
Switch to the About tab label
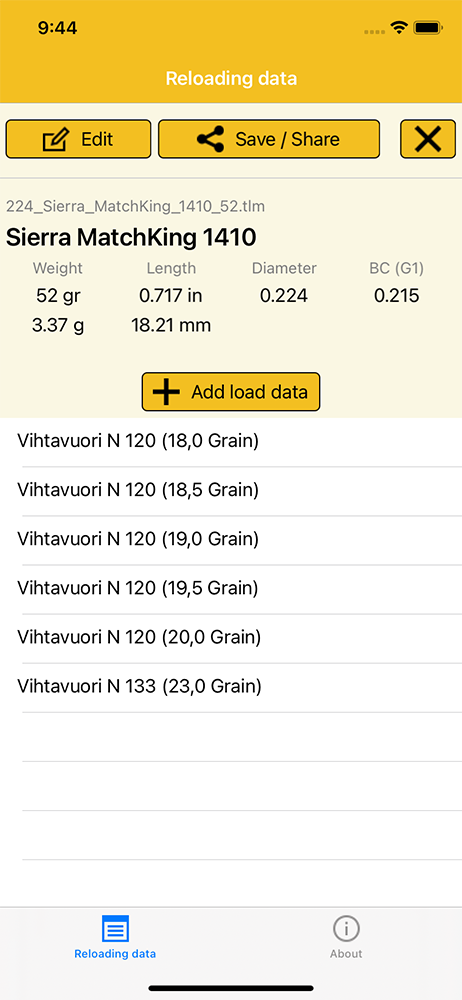click(346, 954)
